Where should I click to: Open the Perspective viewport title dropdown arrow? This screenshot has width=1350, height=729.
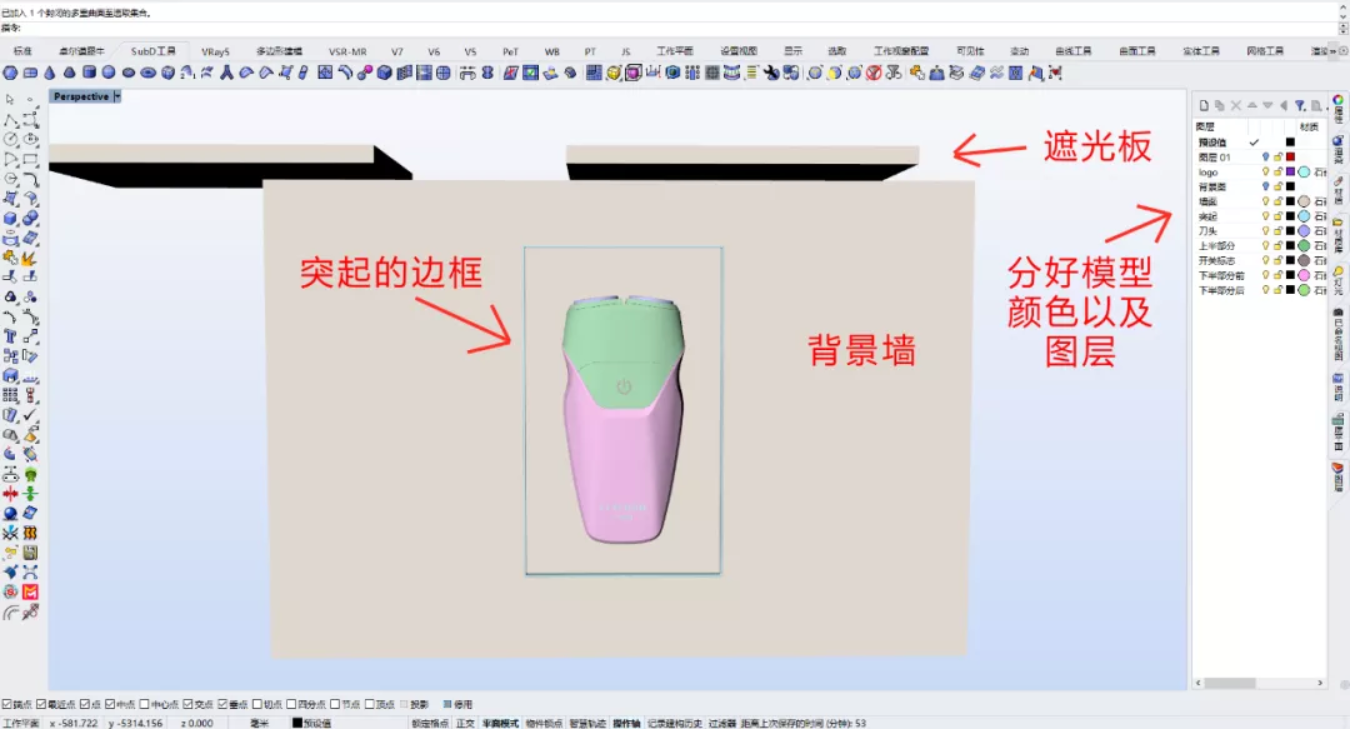[x=117, y=97]
